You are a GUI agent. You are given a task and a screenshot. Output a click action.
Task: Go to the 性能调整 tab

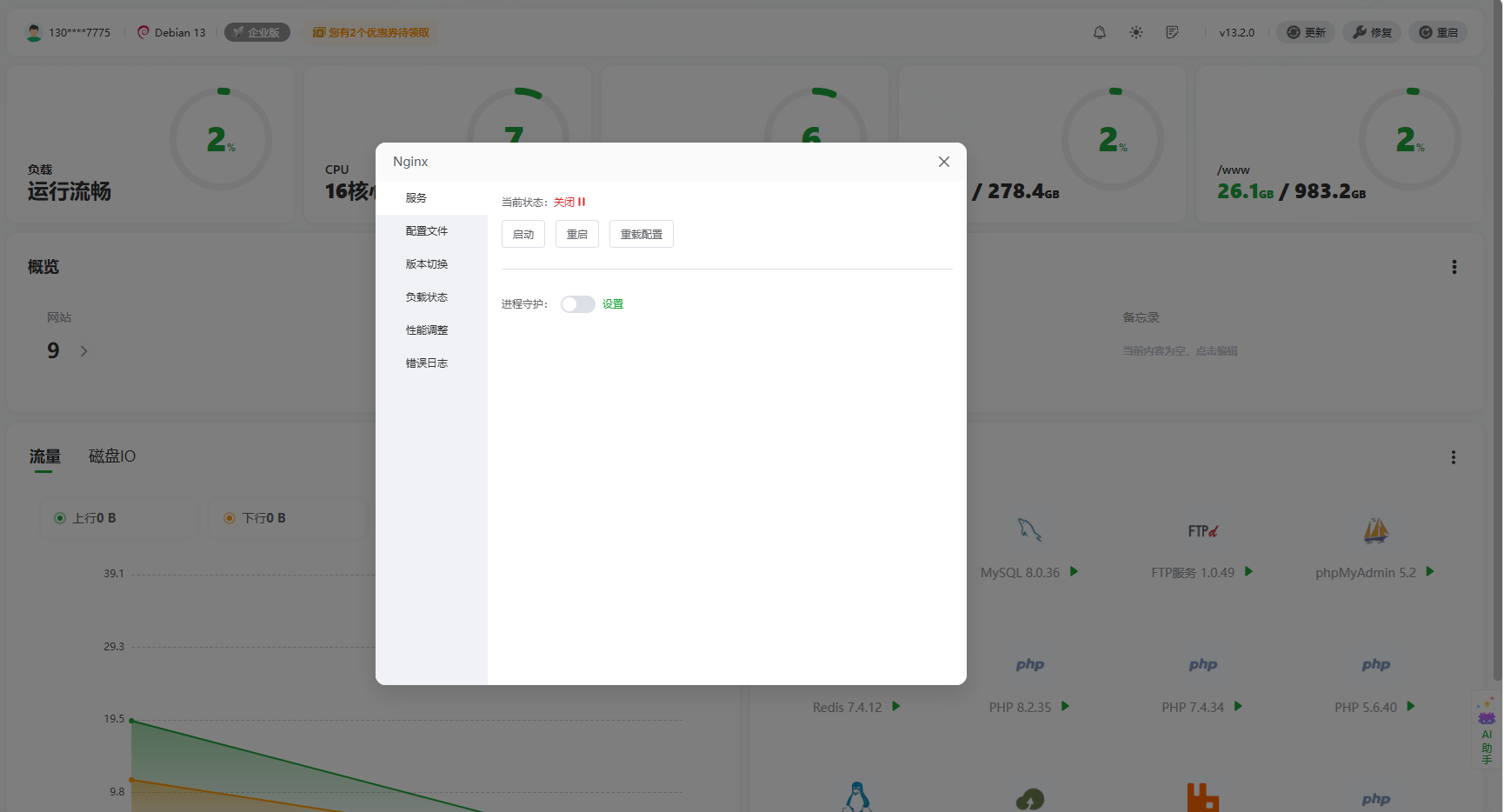431,330
